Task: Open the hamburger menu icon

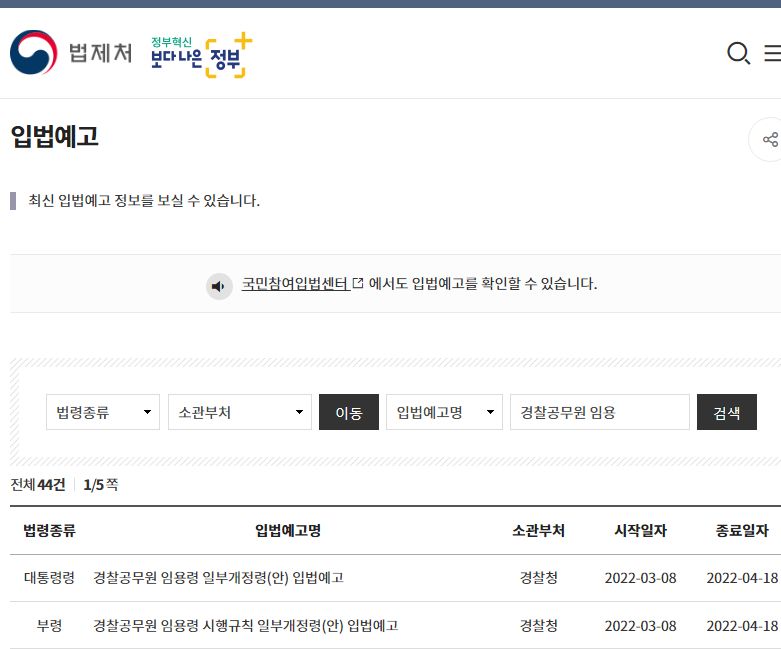Action: [x=773, y=53]
